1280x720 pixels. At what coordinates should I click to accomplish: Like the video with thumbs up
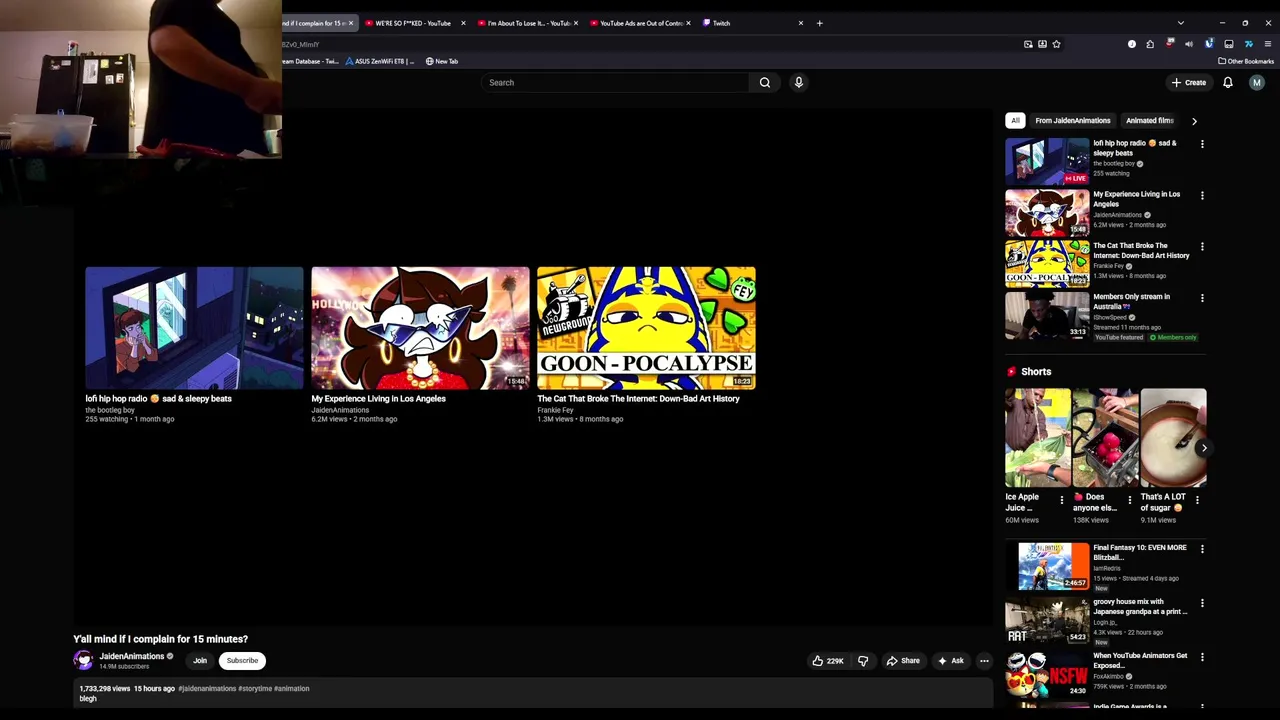pyautogui.click(x=827, y=660)
